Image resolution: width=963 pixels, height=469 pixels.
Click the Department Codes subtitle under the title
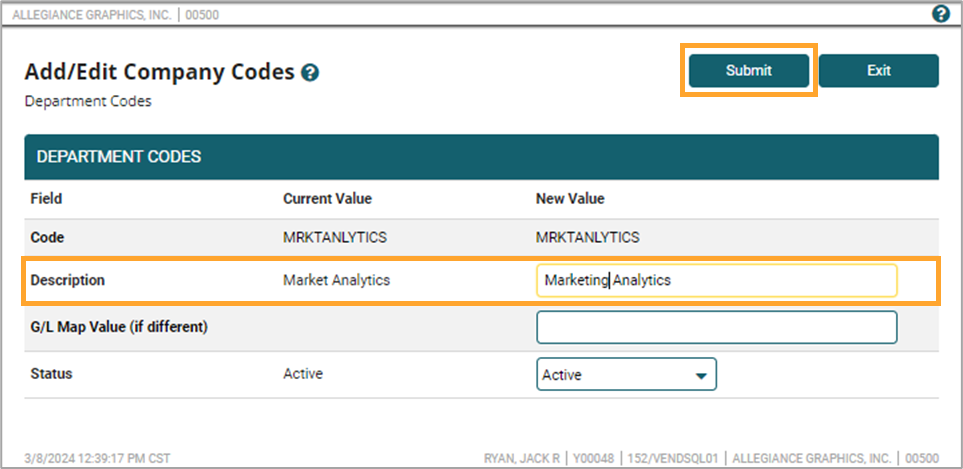88,101
